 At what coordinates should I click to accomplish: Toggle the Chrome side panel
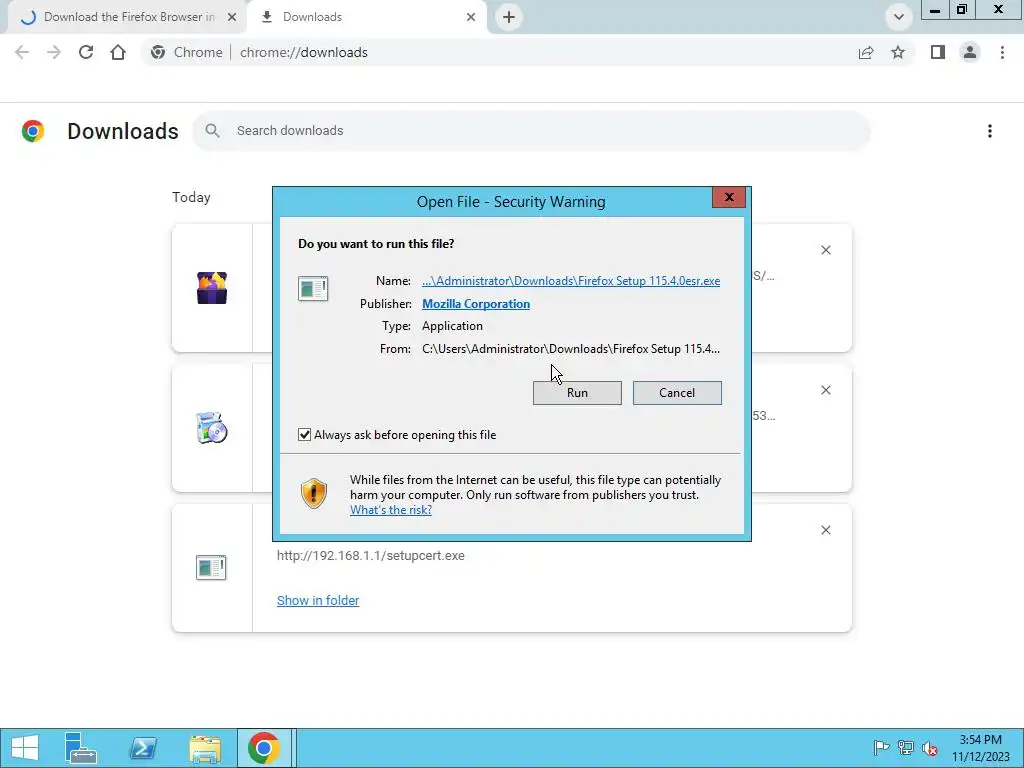[x=938, y=52]
